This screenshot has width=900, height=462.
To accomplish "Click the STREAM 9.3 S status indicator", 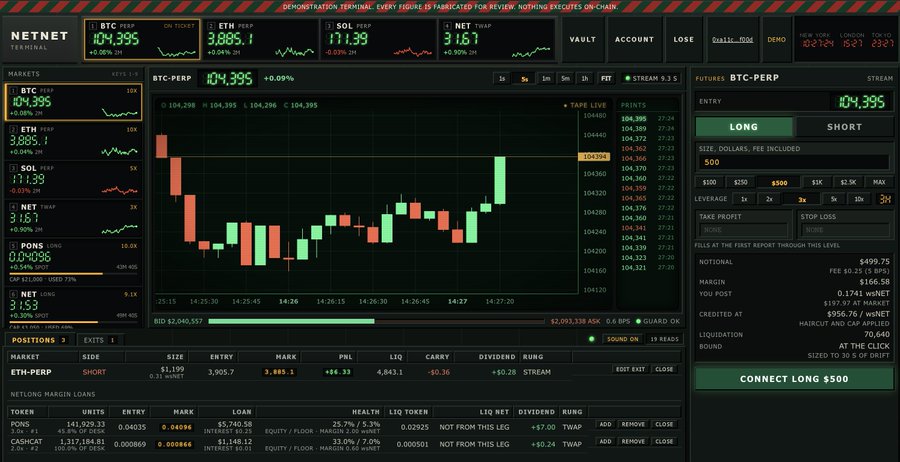I will tap(650, 79).
